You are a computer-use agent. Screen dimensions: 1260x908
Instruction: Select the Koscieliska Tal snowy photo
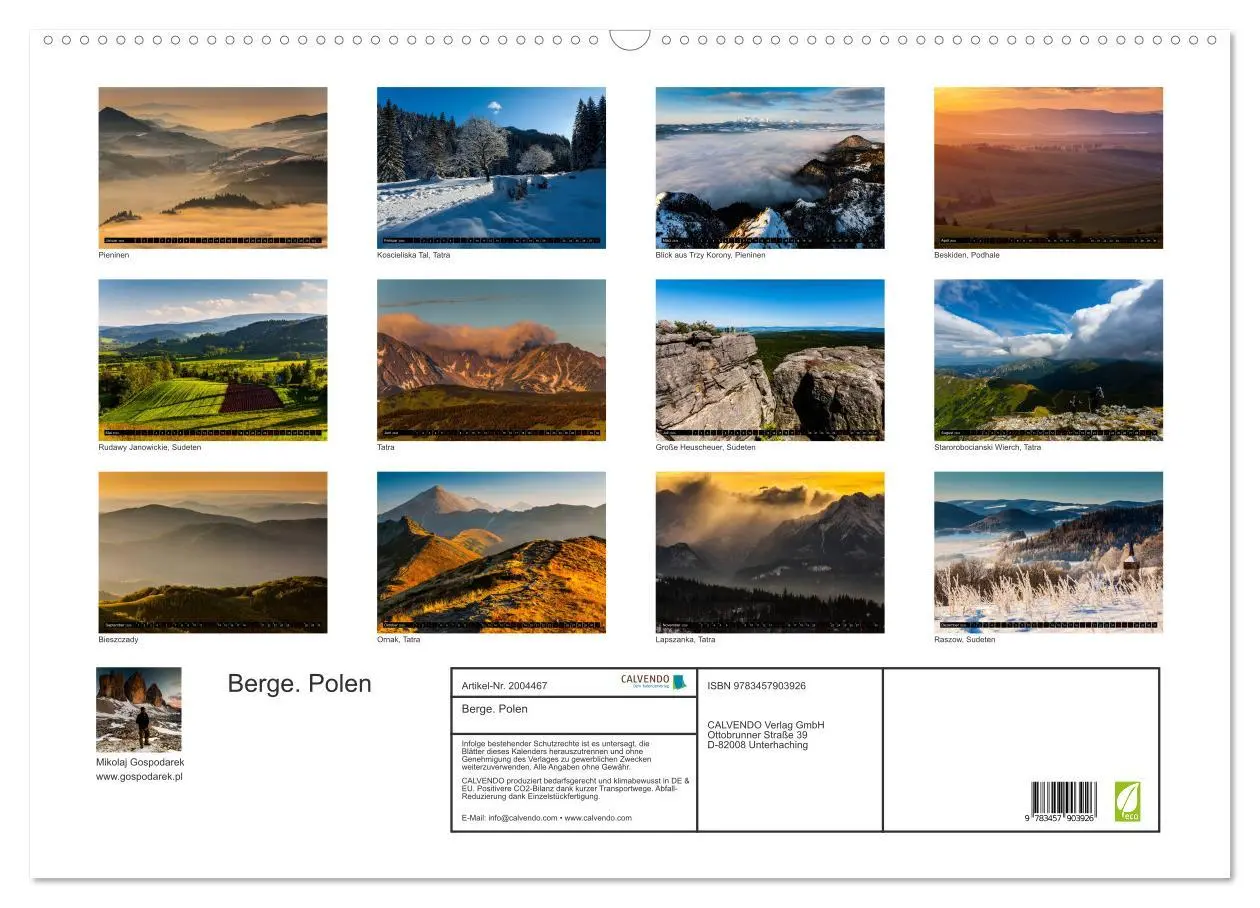(491, 167)
